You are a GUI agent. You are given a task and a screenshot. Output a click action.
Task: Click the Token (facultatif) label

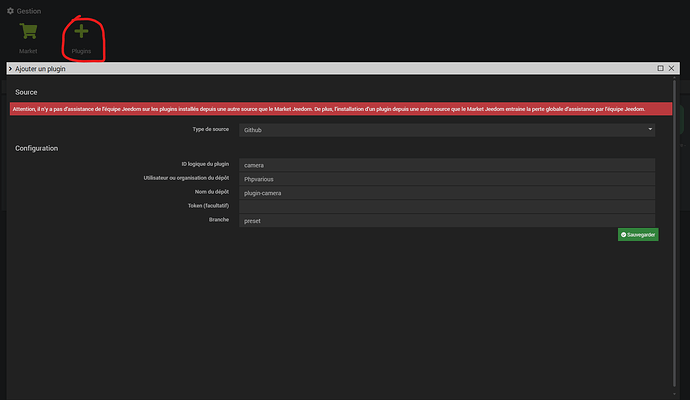point(208,206)
